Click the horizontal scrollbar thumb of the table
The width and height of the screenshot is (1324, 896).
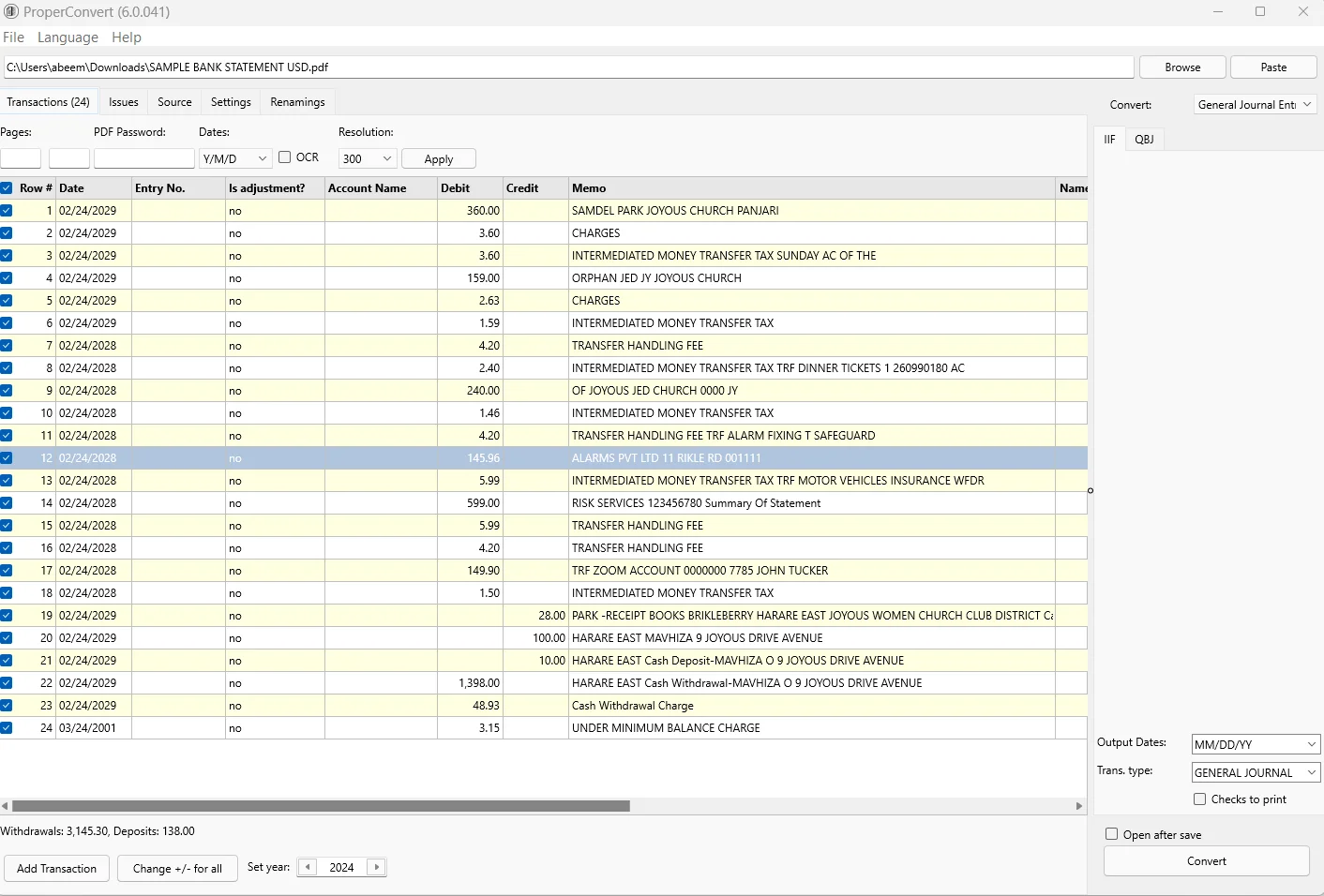(x=321, y=806)
